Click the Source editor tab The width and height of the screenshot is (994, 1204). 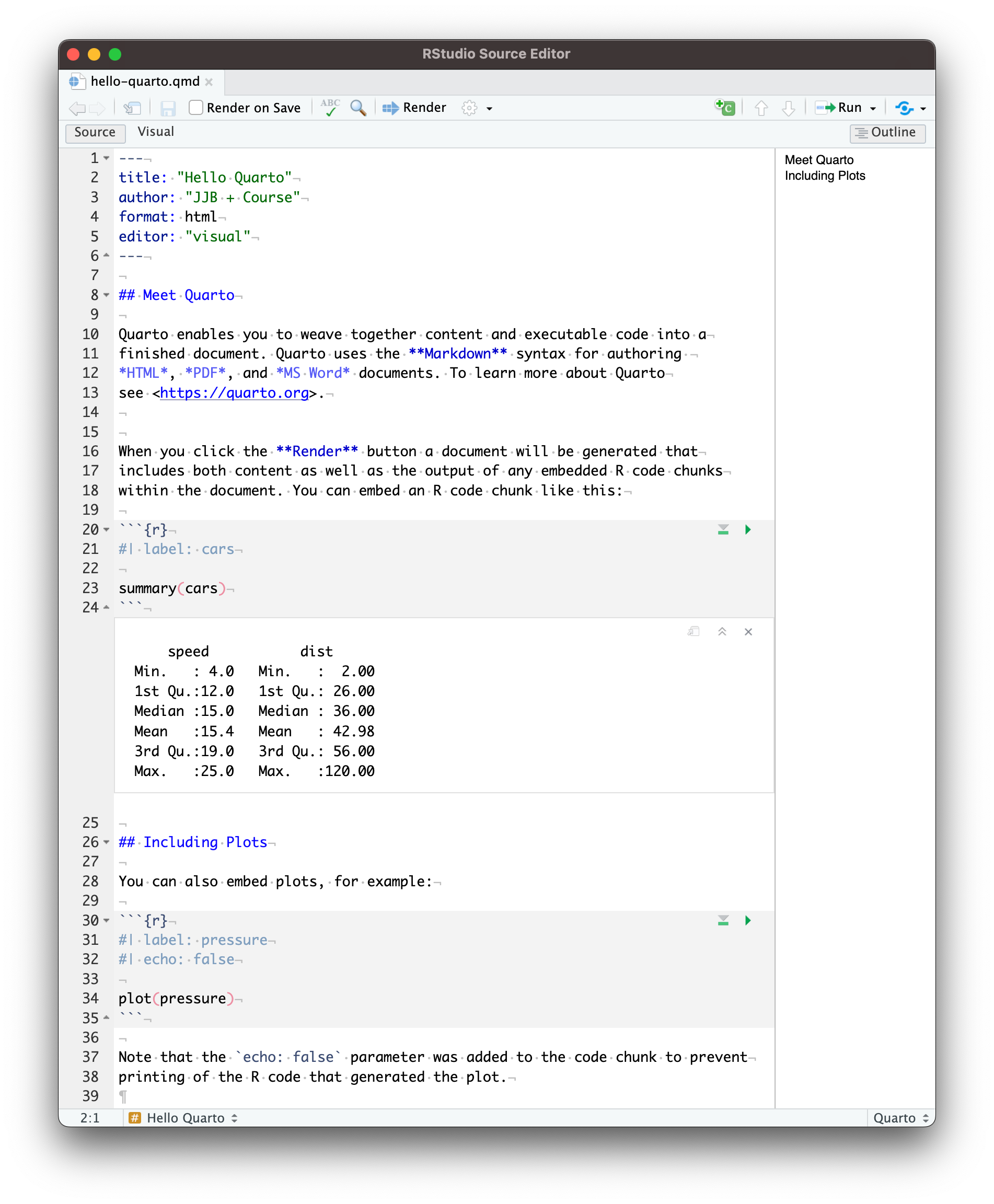tap(95, 133)
